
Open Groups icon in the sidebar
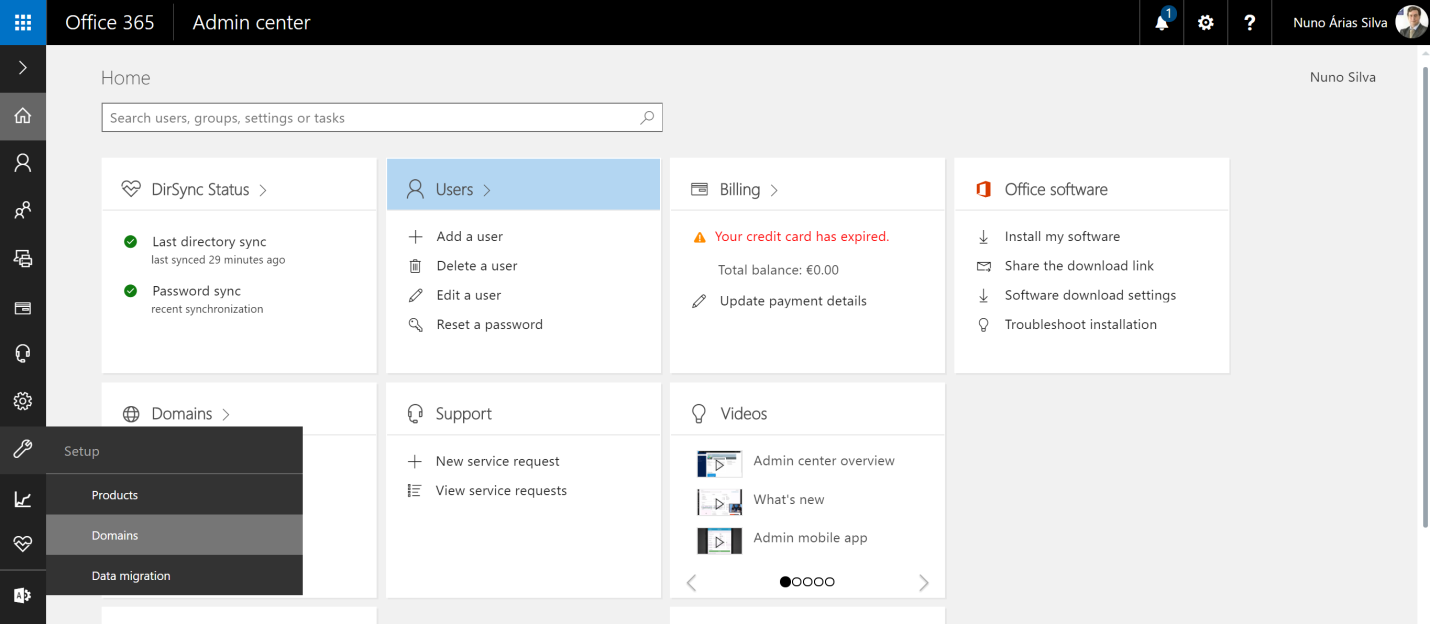click(23, 211)
